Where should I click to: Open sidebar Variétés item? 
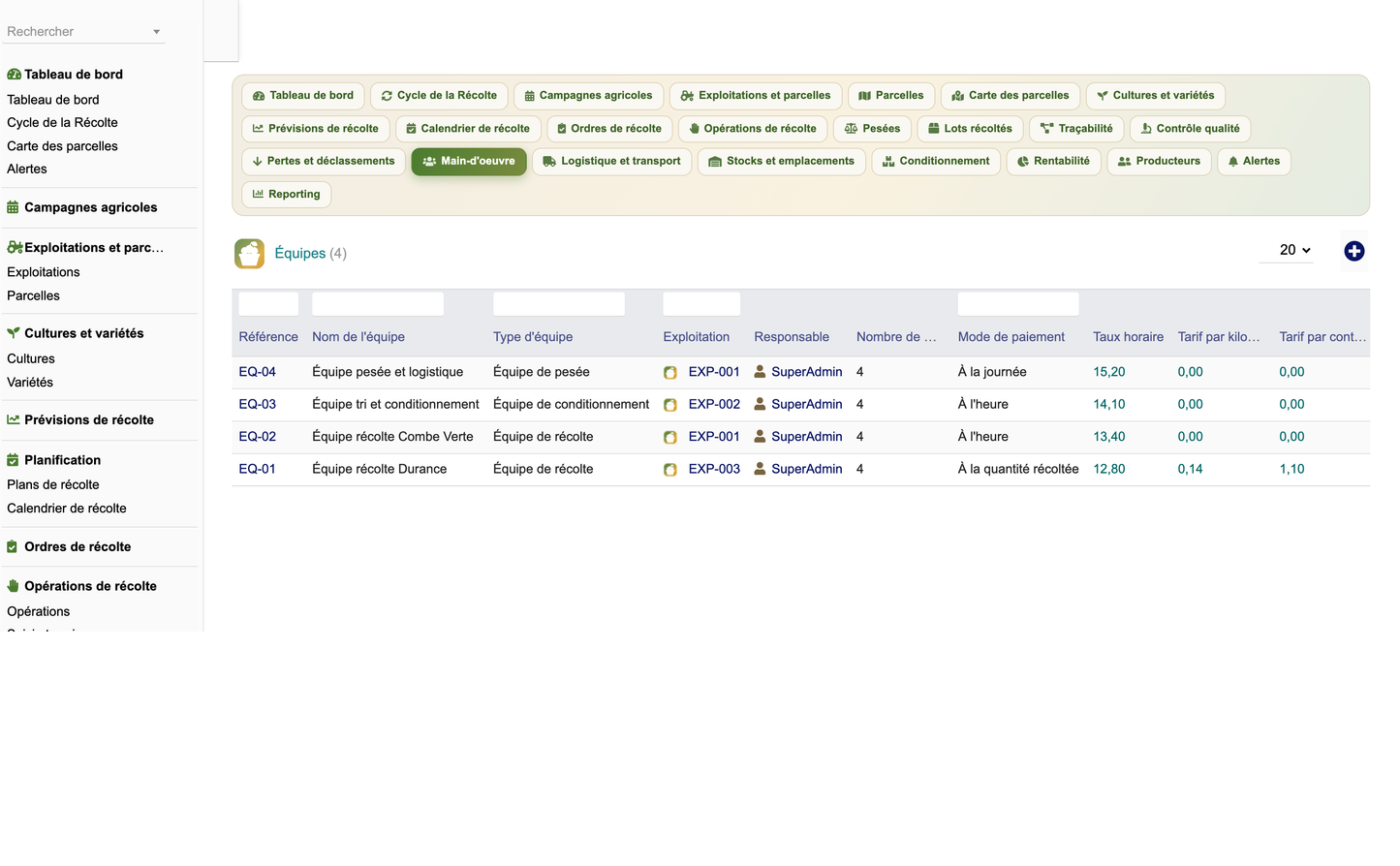(x=30, y=383)
